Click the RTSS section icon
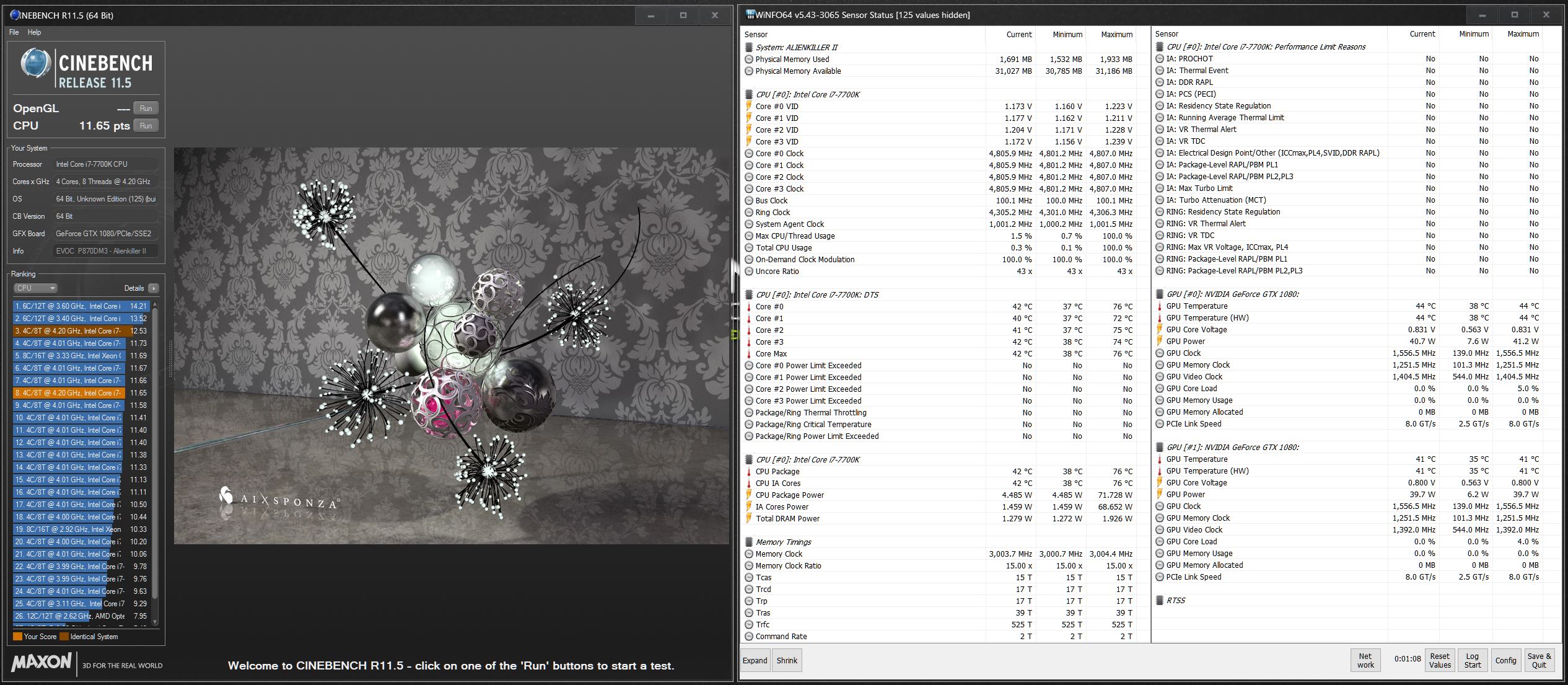The height and width of the screenshot is (685, 1568). tap(1160, 600)
